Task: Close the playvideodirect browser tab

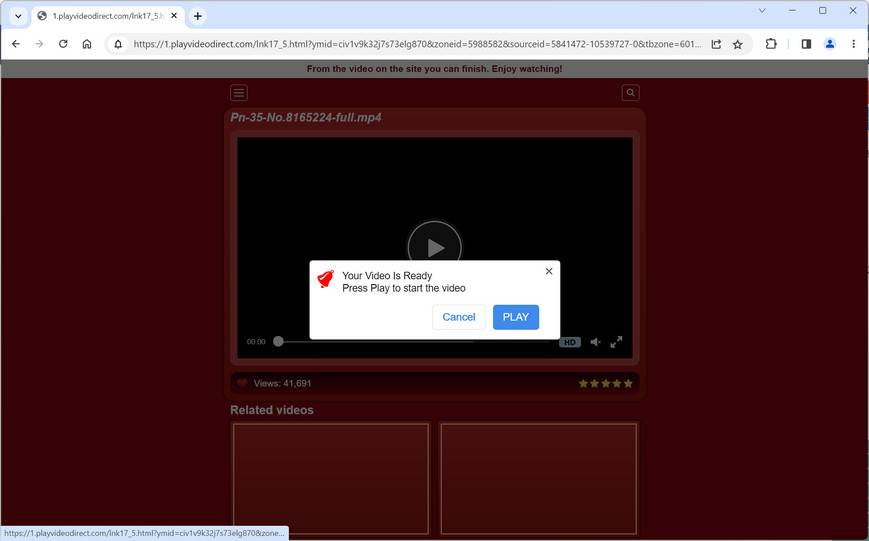Action: coord(174,16)
